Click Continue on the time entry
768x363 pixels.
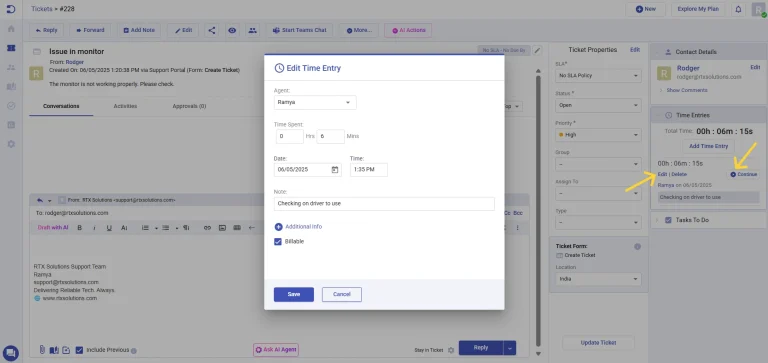(744, 174)
